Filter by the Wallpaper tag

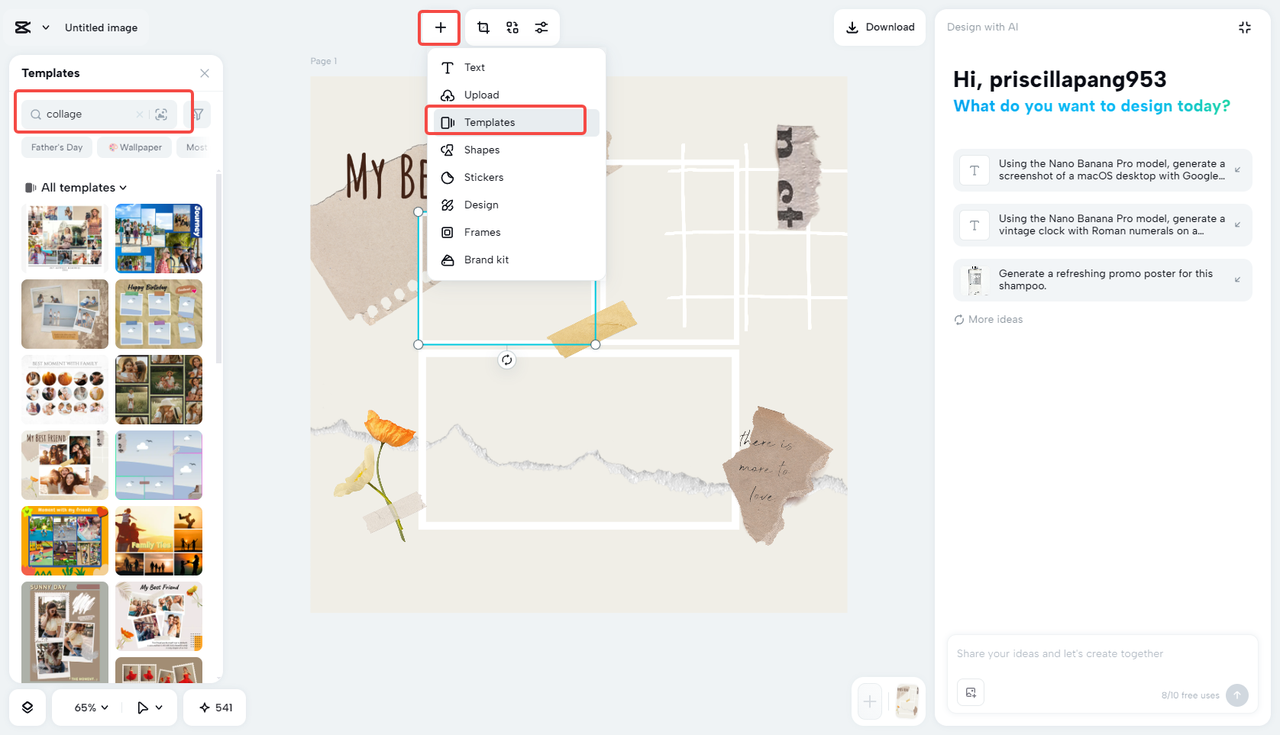(135, 148)
